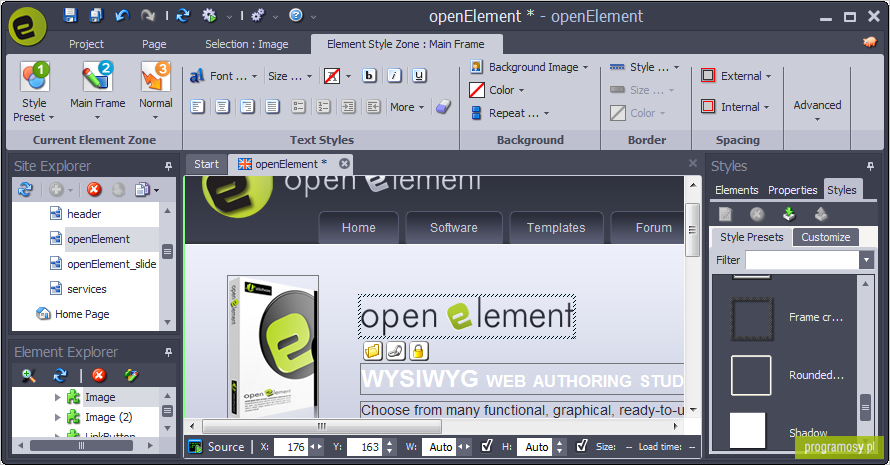Refresh the Site Explorer
The width and height of the screenshot is (890, 465).
pyautogui.click(x=26, y=189)
